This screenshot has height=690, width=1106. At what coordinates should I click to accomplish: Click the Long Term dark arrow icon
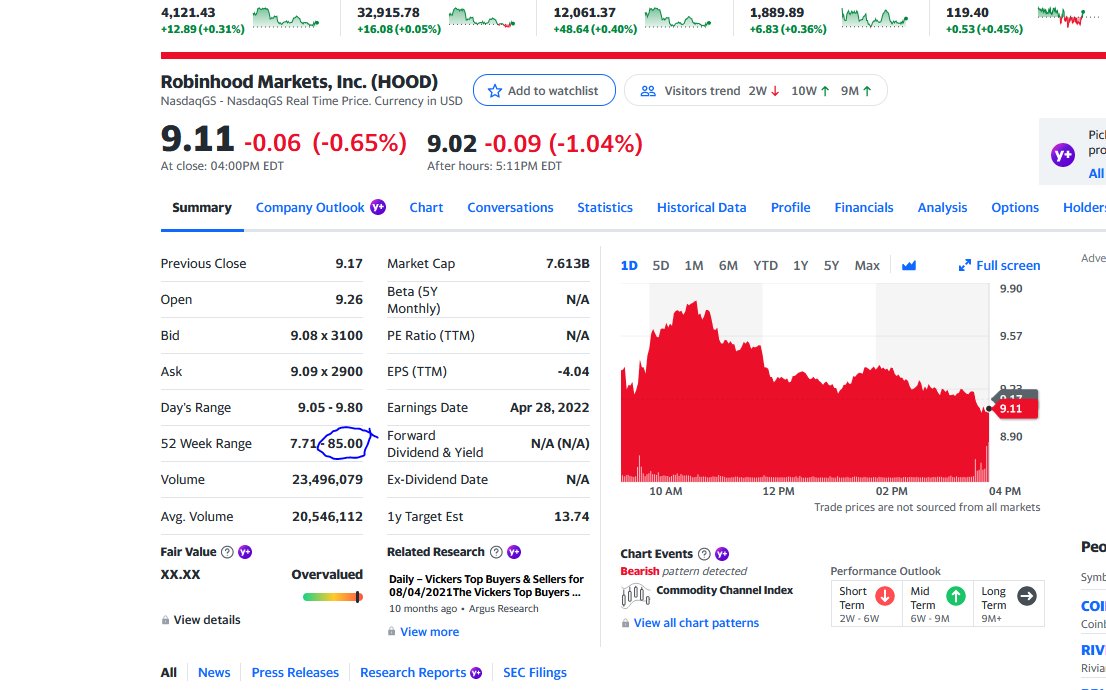point(1027,596)
